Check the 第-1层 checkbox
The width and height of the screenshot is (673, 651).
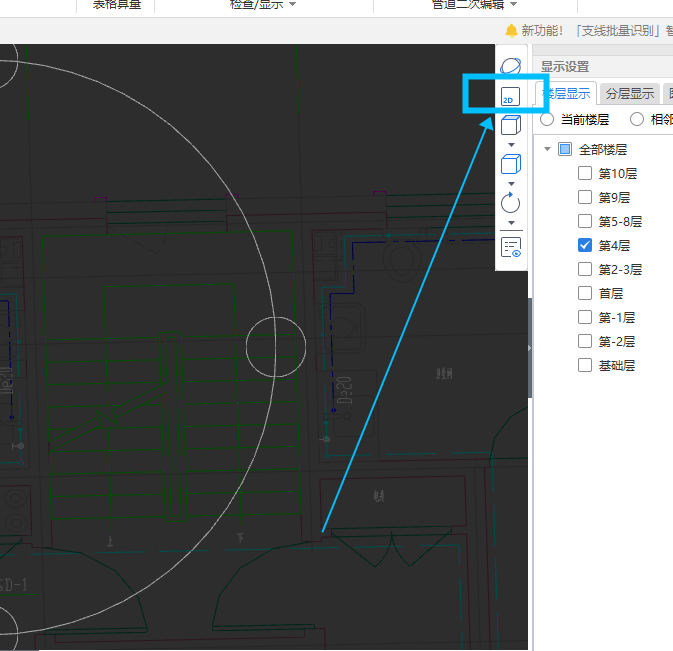pos(585,318)
